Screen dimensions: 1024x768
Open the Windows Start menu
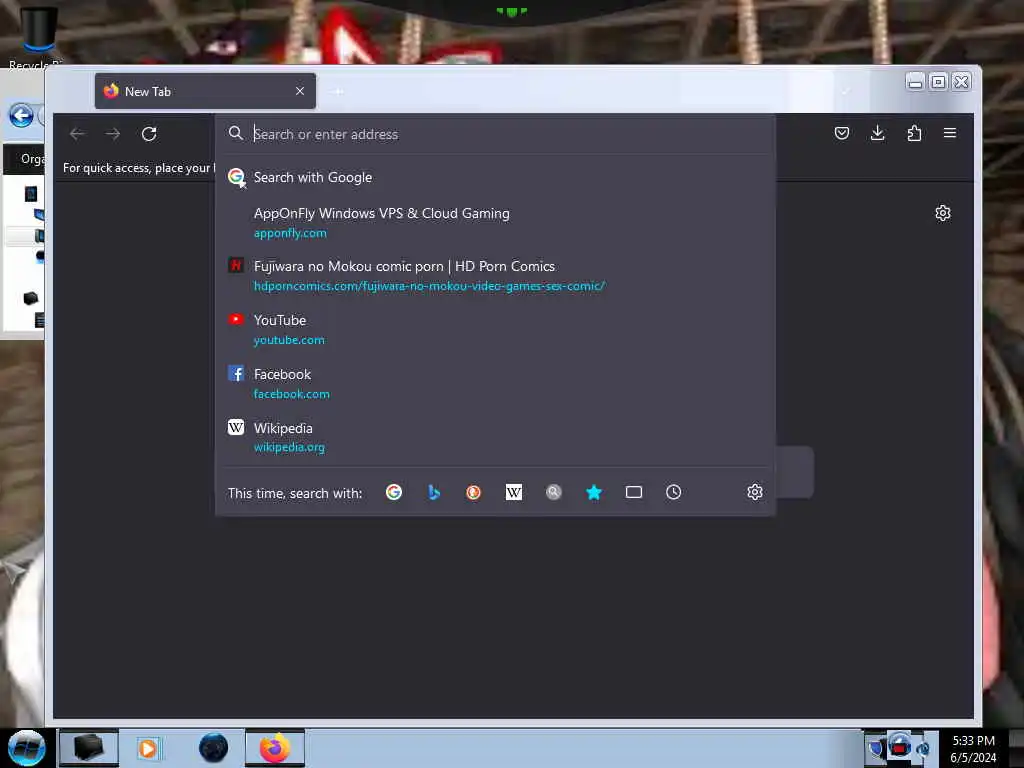coord(27,748)
